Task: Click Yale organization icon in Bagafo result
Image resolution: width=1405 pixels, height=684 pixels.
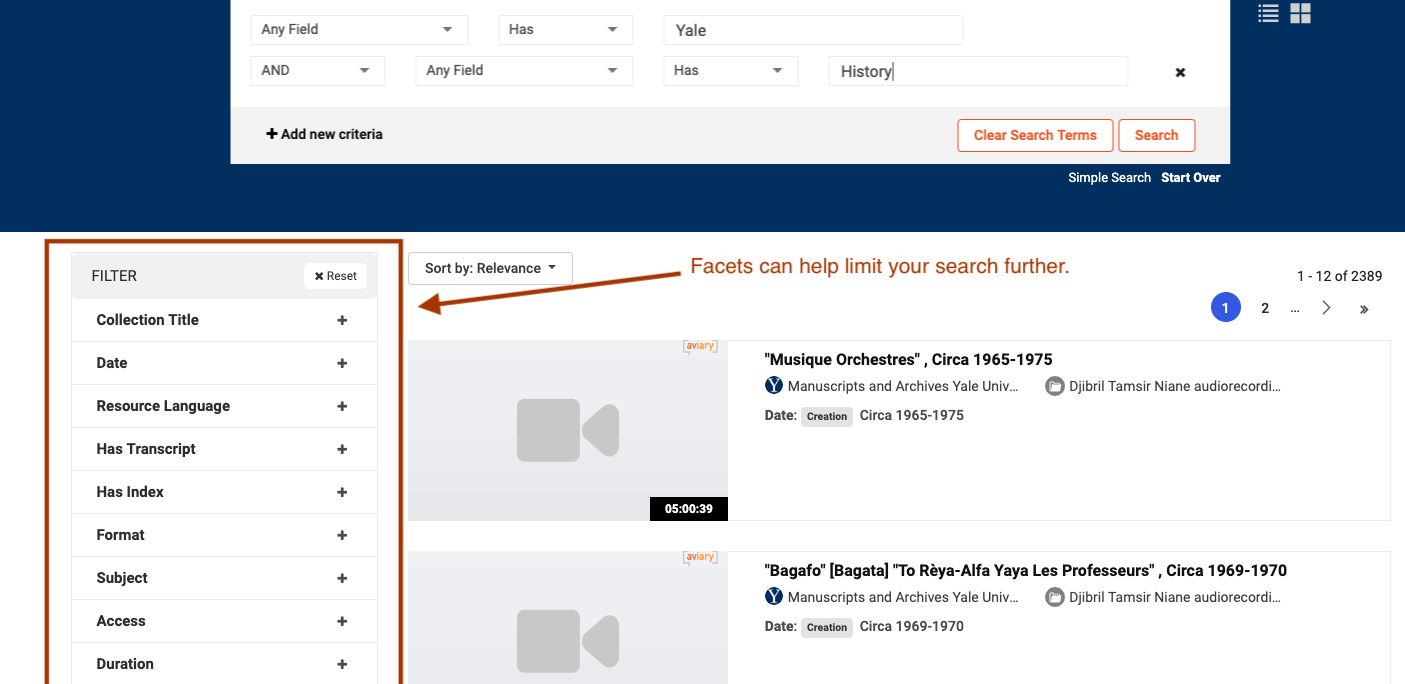Action: (774, 597)
